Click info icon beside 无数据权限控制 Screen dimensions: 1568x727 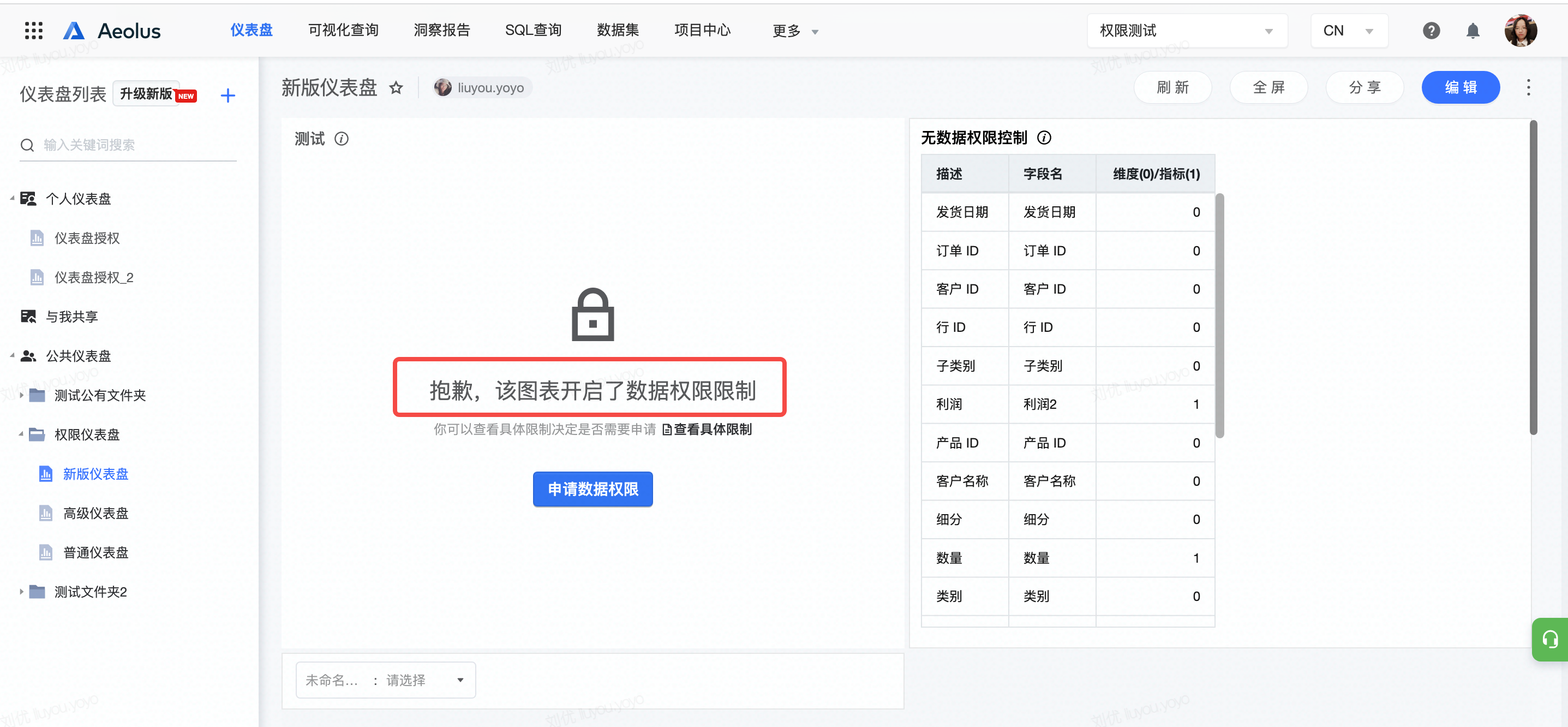click(x=1044, y=138)
